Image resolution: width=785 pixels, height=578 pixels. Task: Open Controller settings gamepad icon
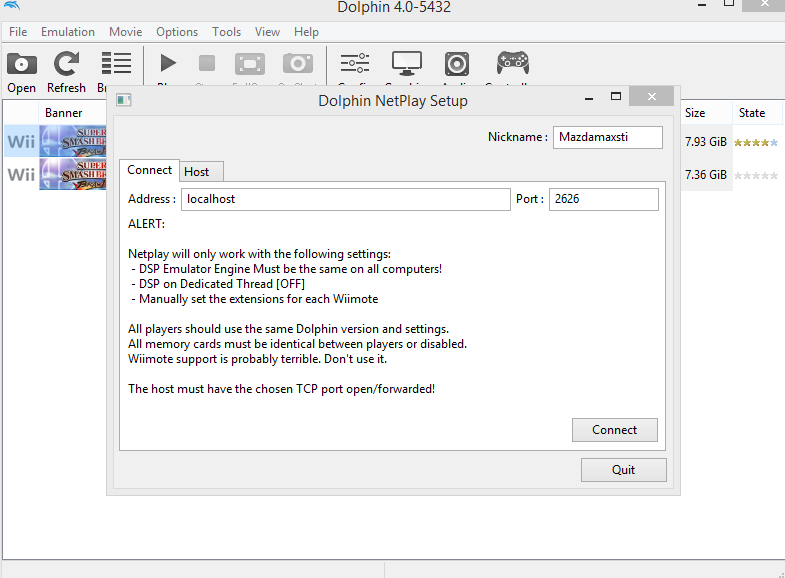click(513, 63)
